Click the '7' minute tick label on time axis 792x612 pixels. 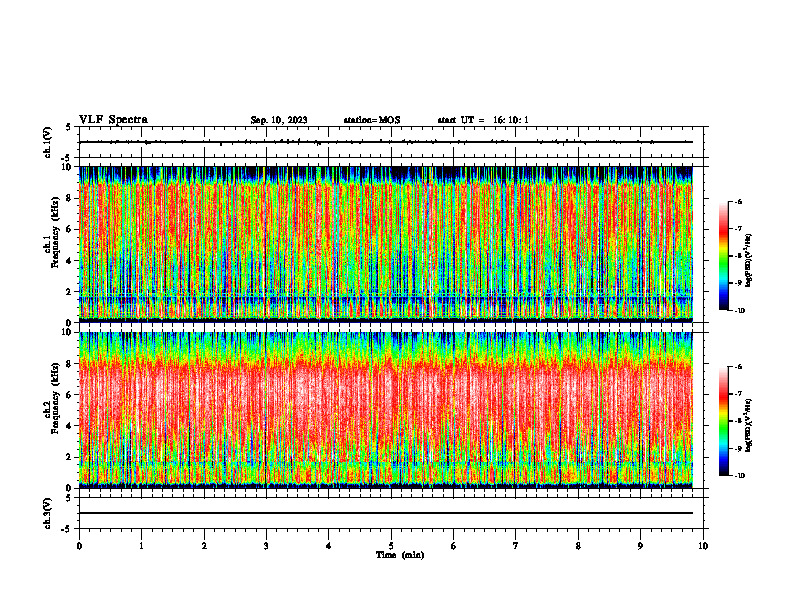click(516, 546)
